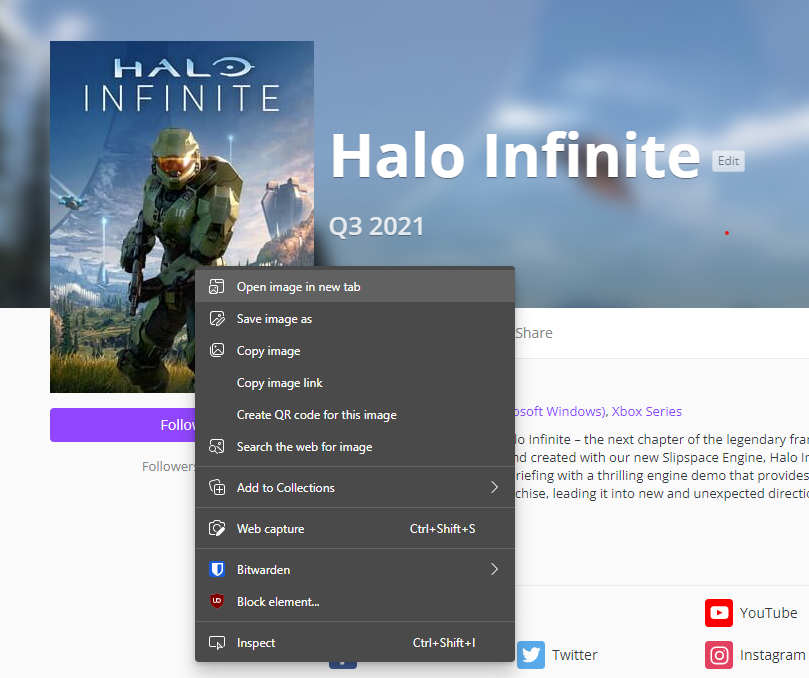Click the Add to Collections icon
The height and width of the screenshot is (678, 809).
[217, 487]
